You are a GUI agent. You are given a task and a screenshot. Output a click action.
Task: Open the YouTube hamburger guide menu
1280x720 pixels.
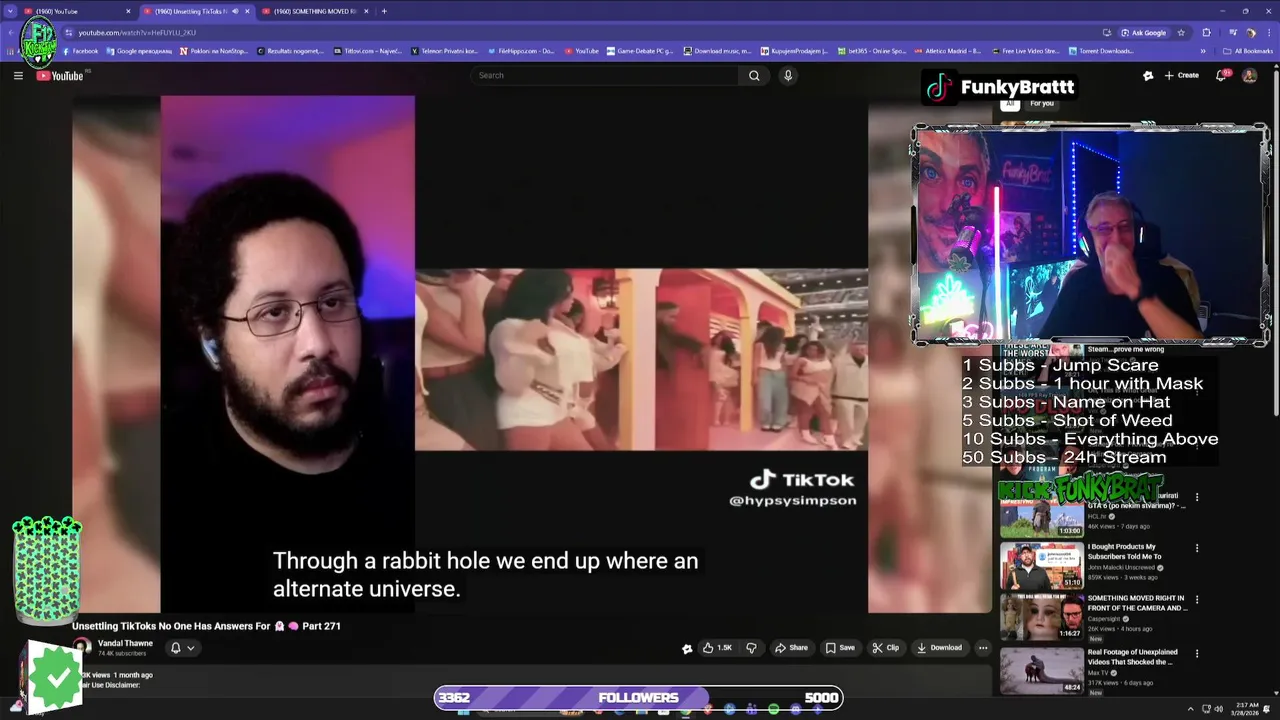pyautogui.click(x=18, y=76)
